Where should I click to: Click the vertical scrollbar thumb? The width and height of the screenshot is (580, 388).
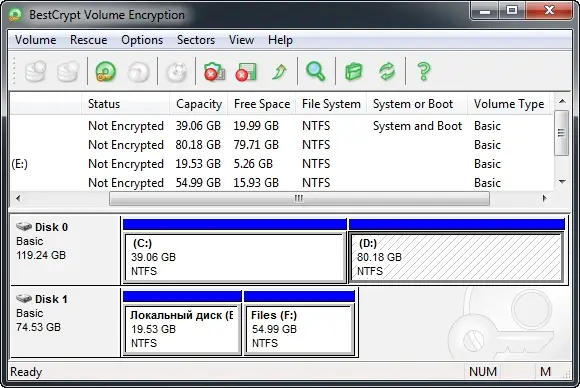[x=562, y=132]
